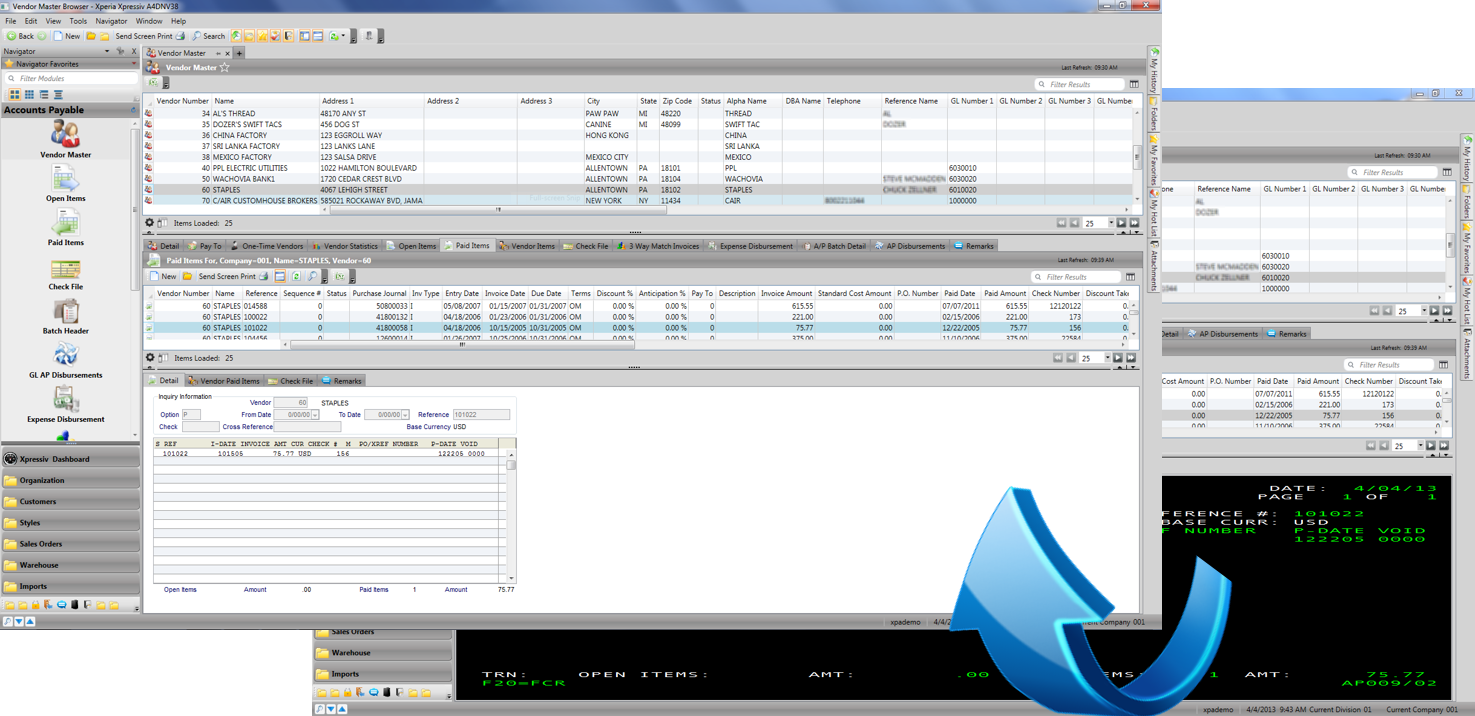The width and height of the screenshot is (1475, 716).
Task: Switch navigator to list view icon
Action: click(x=44, y=94)
